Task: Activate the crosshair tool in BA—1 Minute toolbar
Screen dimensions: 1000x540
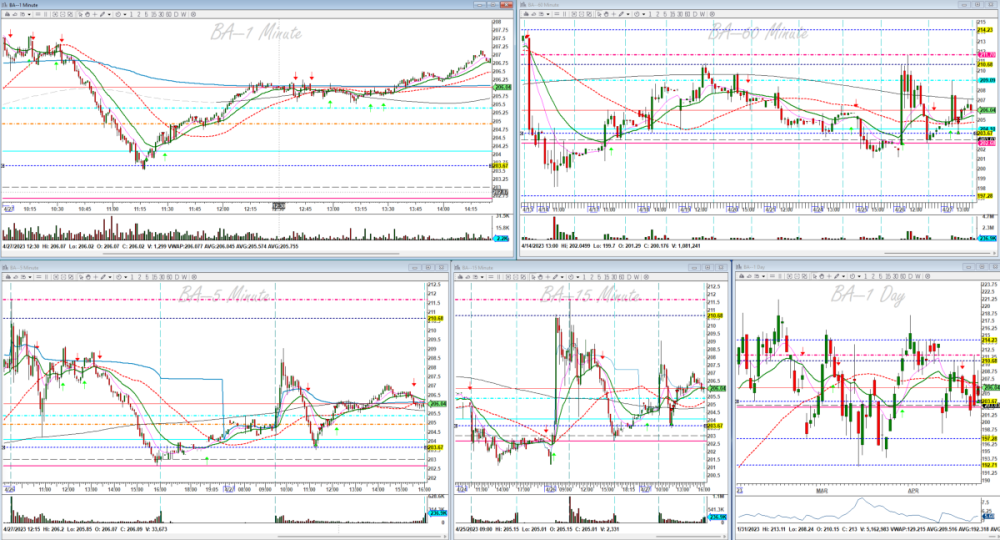Action: coord(95,14)
